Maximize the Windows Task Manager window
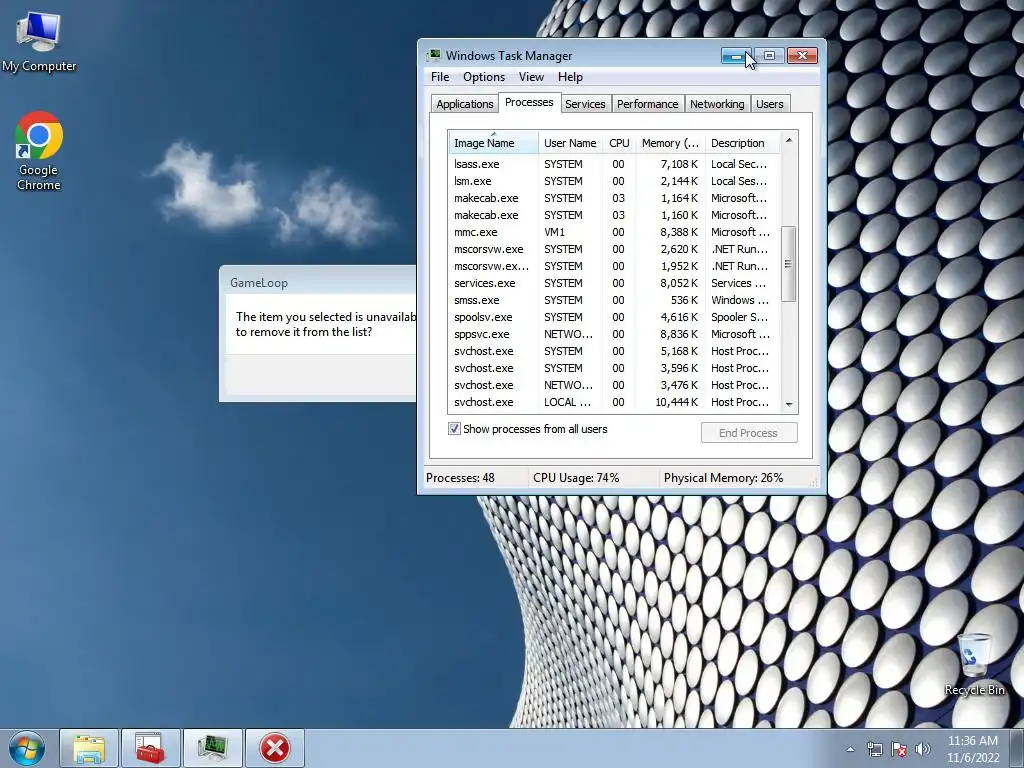1024x768 pixels. (x=769, y=56)
